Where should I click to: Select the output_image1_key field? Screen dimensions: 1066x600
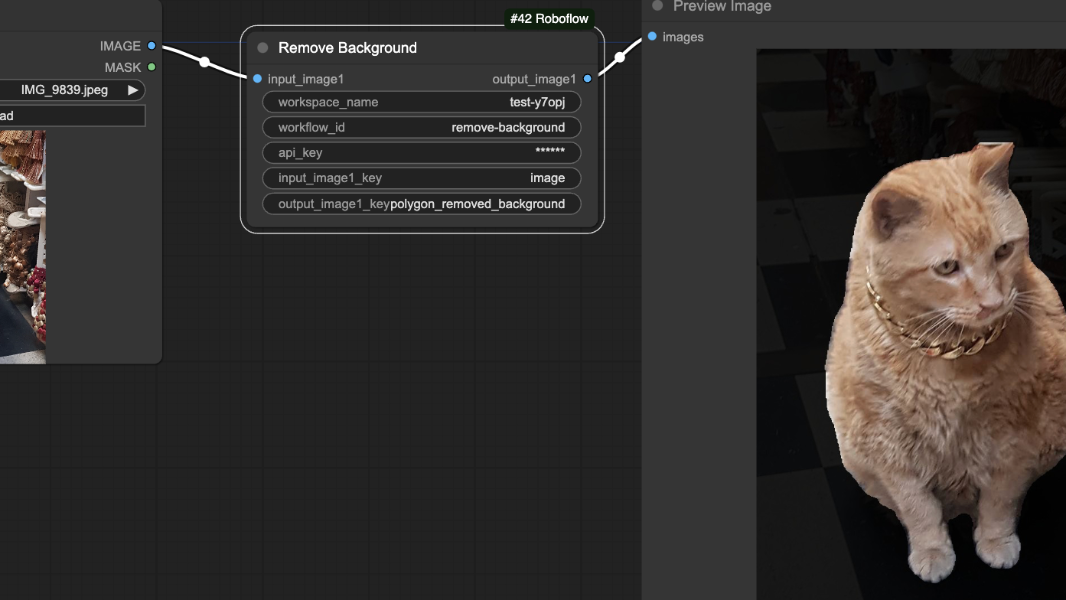[421, 204]
